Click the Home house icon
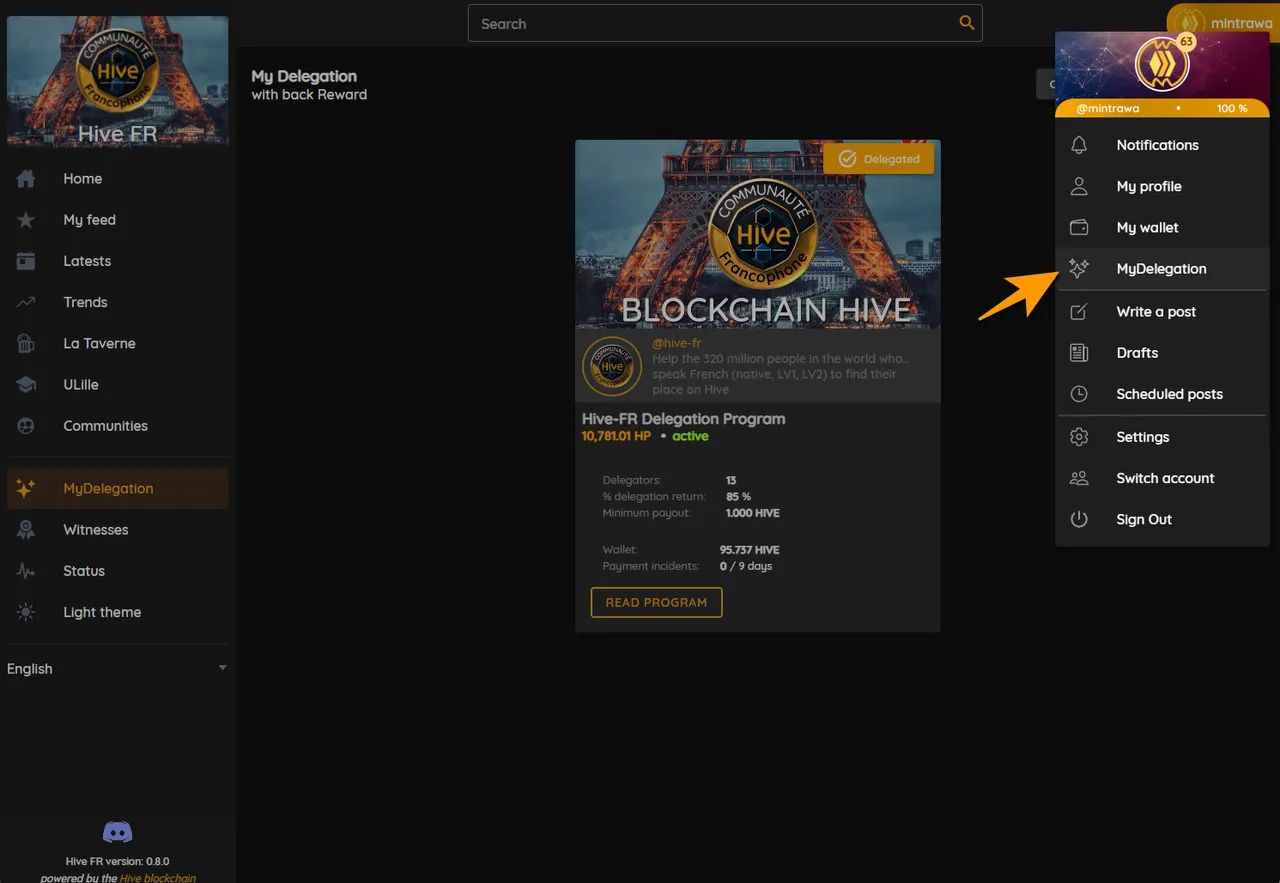Screen dimensions: 1280x883 click(x=26, y=179)
